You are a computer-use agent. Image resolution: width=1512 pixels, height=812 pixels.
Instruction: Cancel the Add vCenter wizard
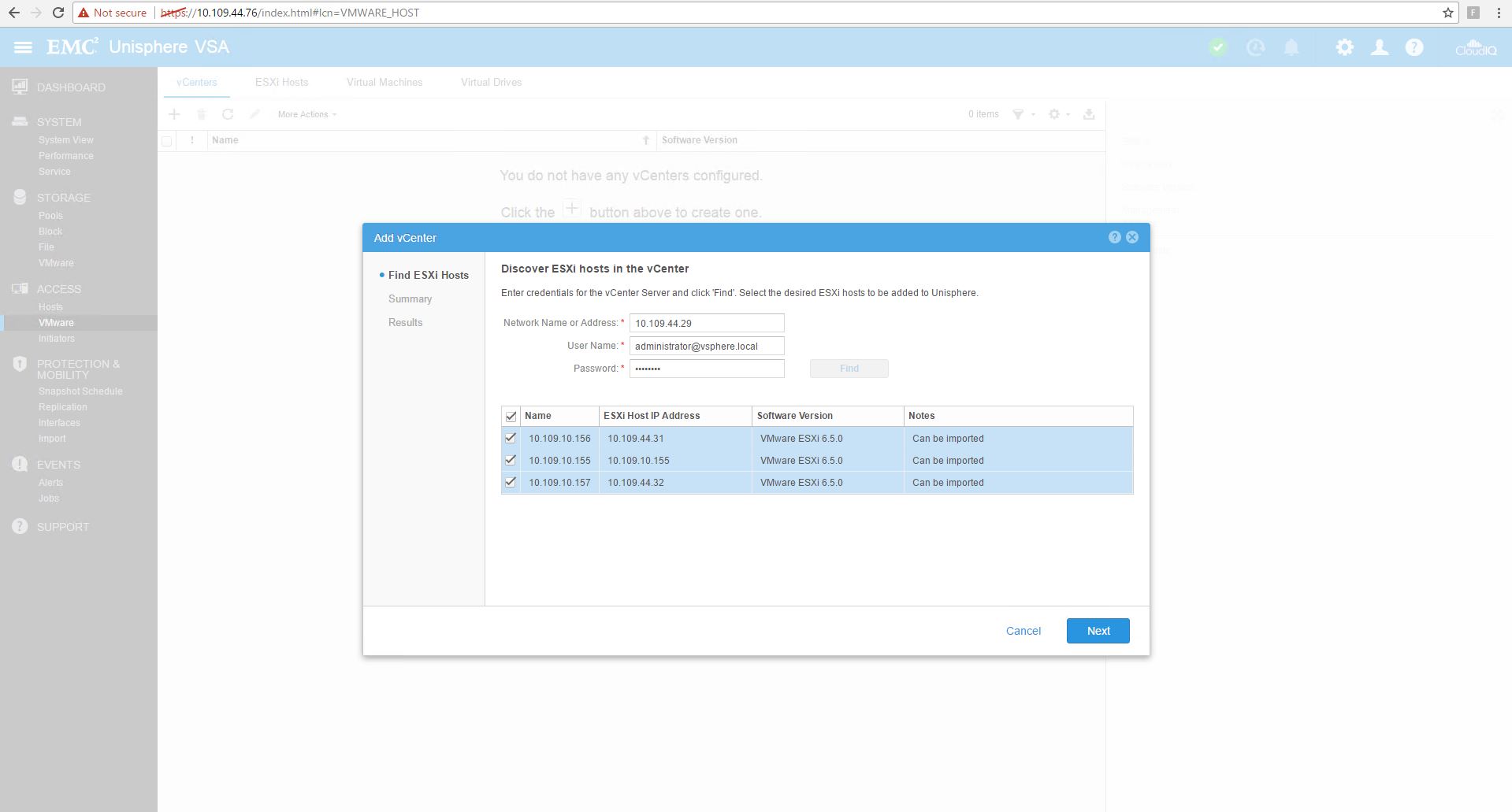point(1023,631)
